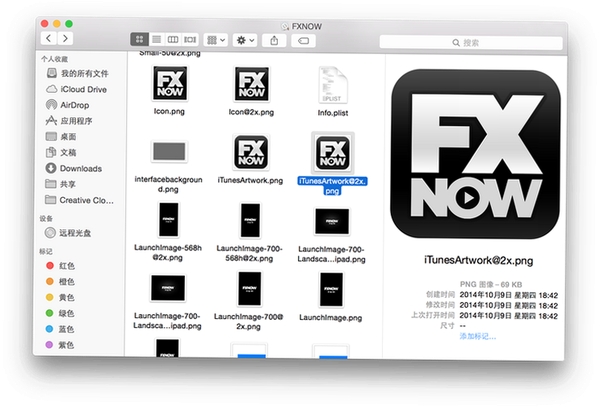Focus the search field
600x407 pixels.
pyautogui.click(x=471, y=42)
